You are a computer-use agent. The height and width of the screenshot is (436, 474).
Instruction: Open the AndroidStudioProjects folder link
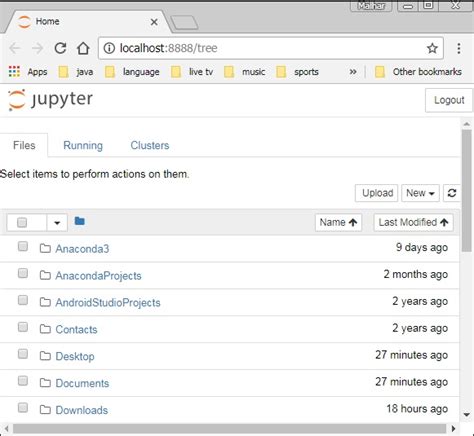[x=108, y=303]
